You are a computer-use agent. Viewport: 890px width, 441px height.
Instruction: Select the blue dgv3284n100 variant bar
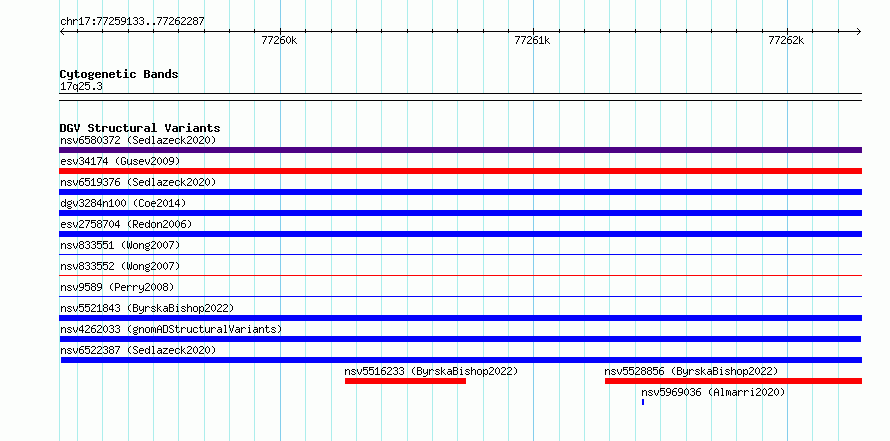[x=460, y=213]
